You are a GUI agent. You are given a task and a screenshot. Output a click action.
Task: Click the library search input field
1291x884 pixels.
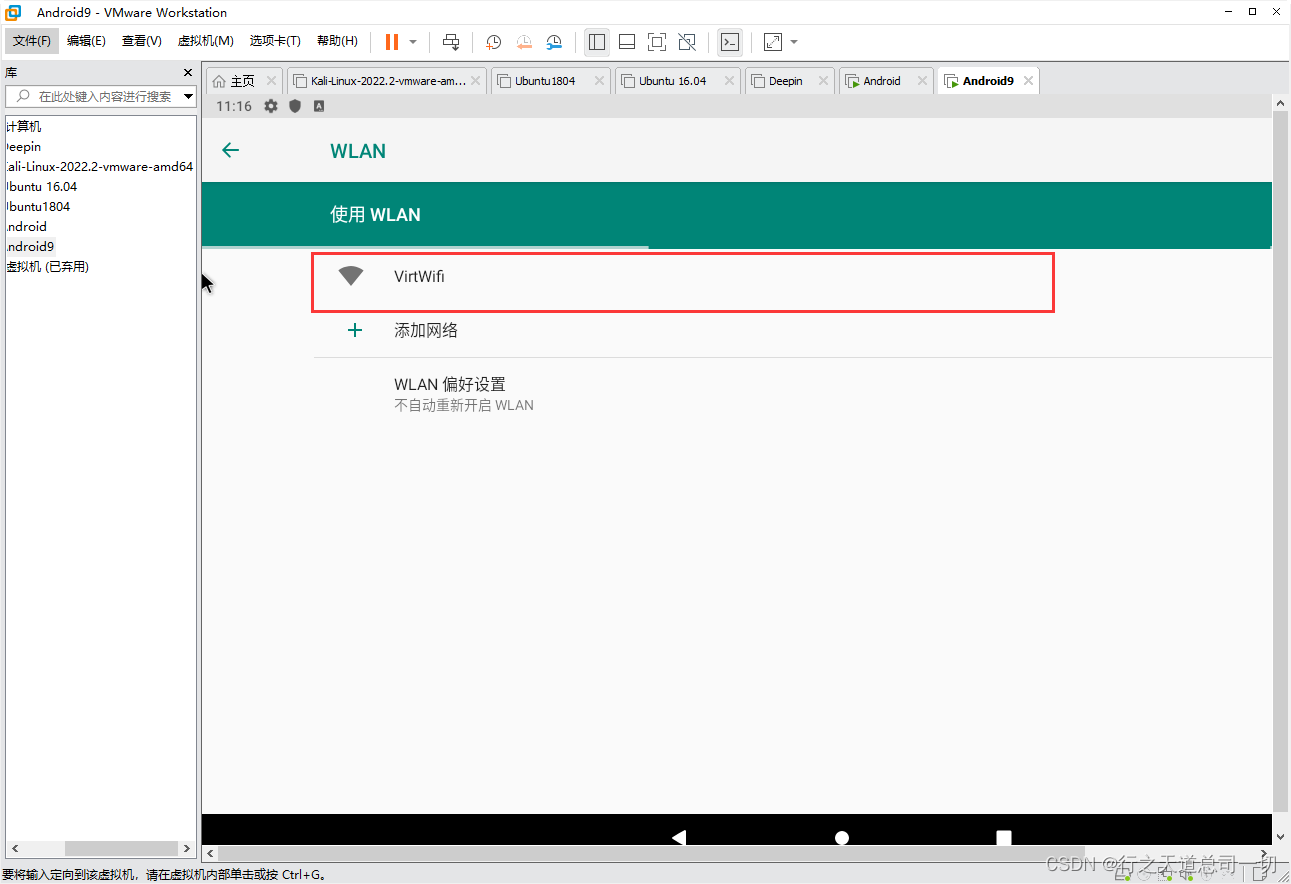[100, 96]
